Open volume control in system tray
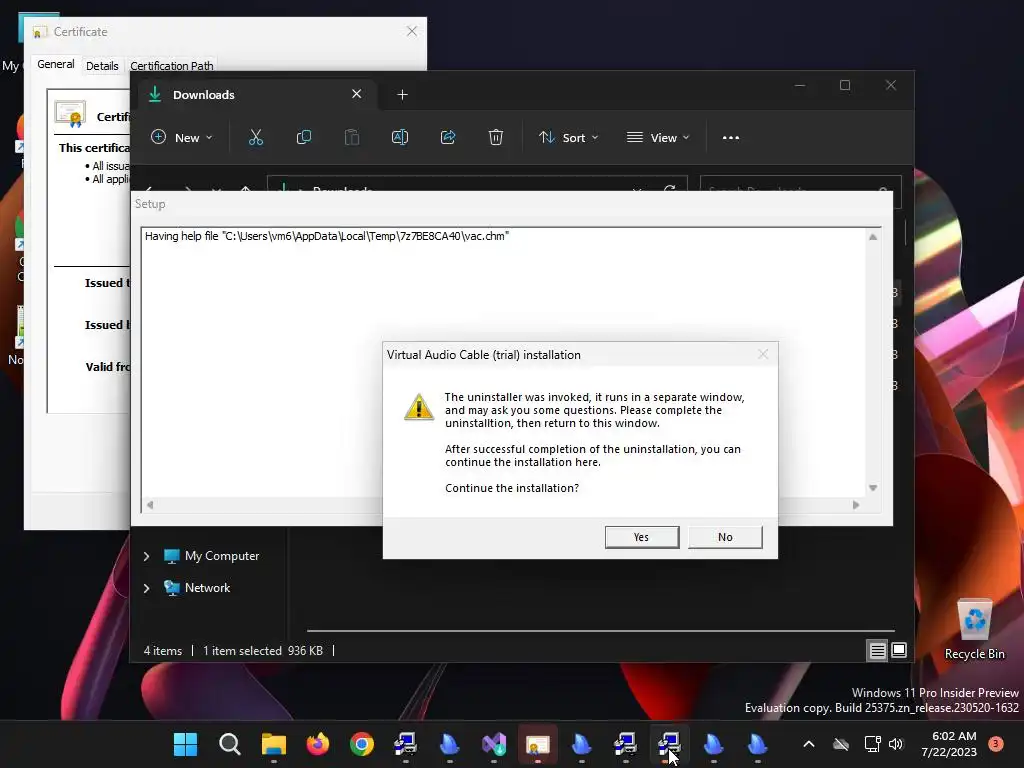 (x=896, y=744)
